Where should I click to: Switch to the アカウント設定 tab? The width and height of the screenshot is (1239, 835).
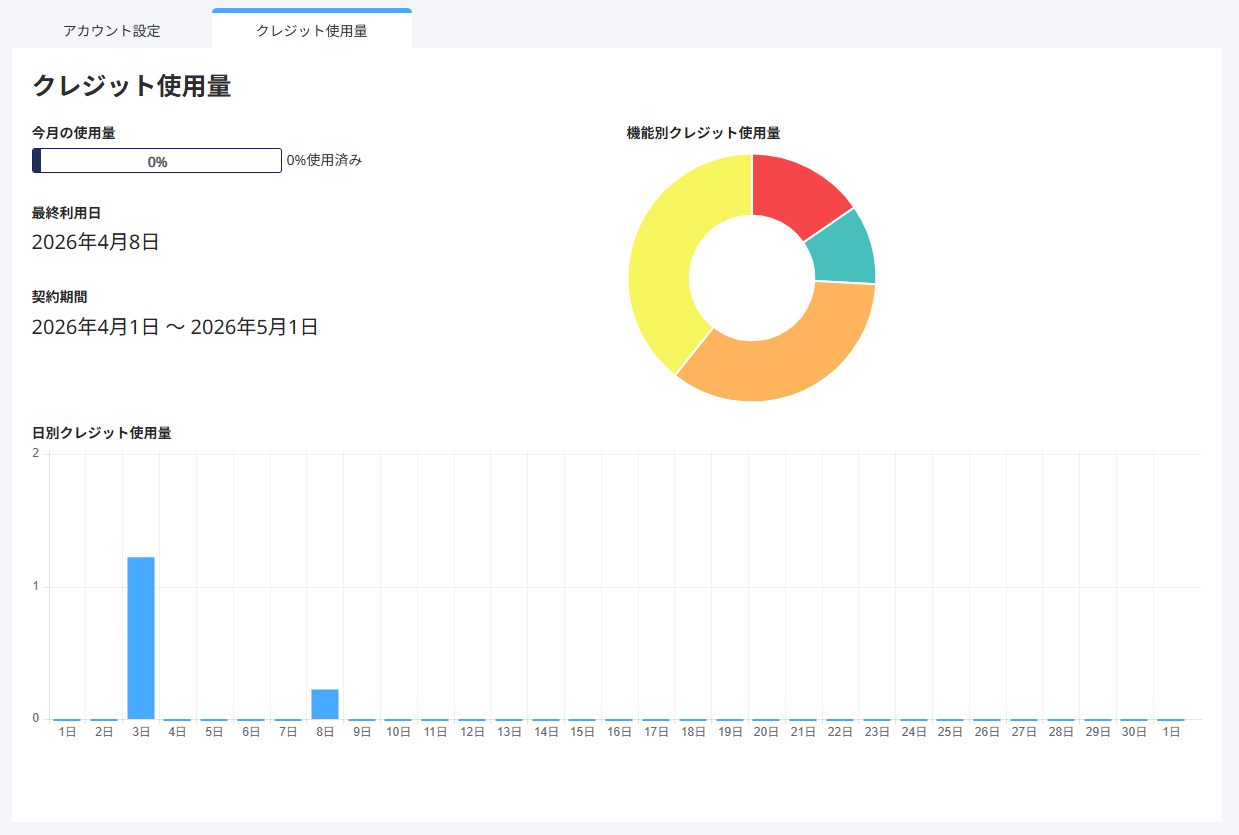point(112,30)
